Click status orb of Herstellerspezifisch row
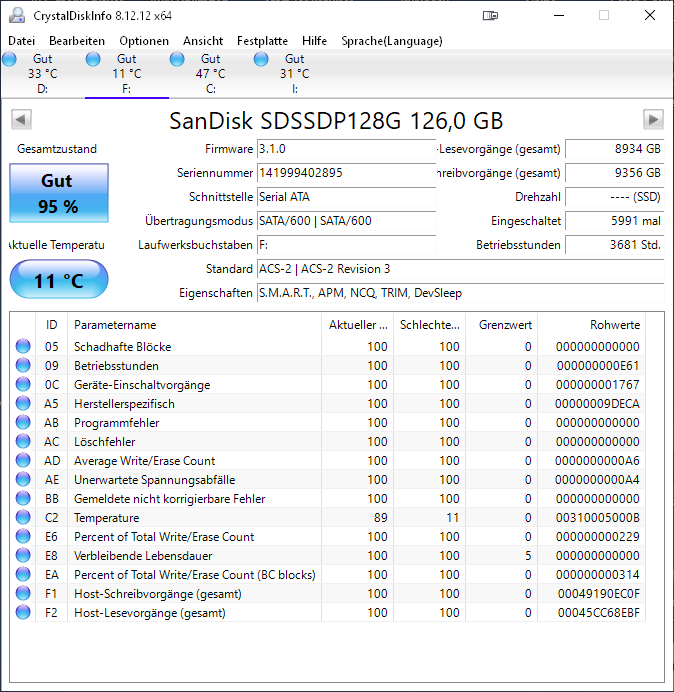Image resolution: width=674 pixels, height=692 pixels. pos(23,403)
